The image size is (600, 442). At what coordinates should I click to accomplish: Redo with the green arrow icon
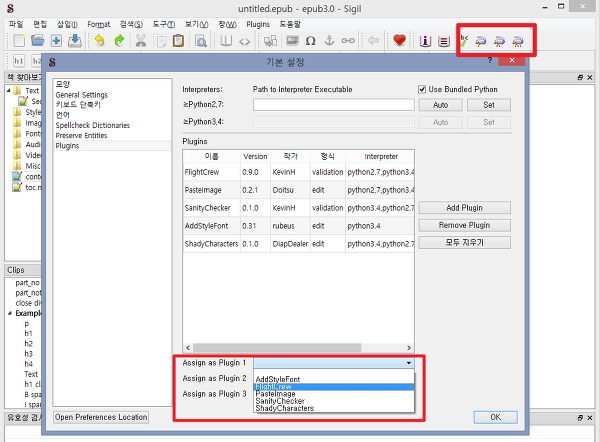coord(119,40)
